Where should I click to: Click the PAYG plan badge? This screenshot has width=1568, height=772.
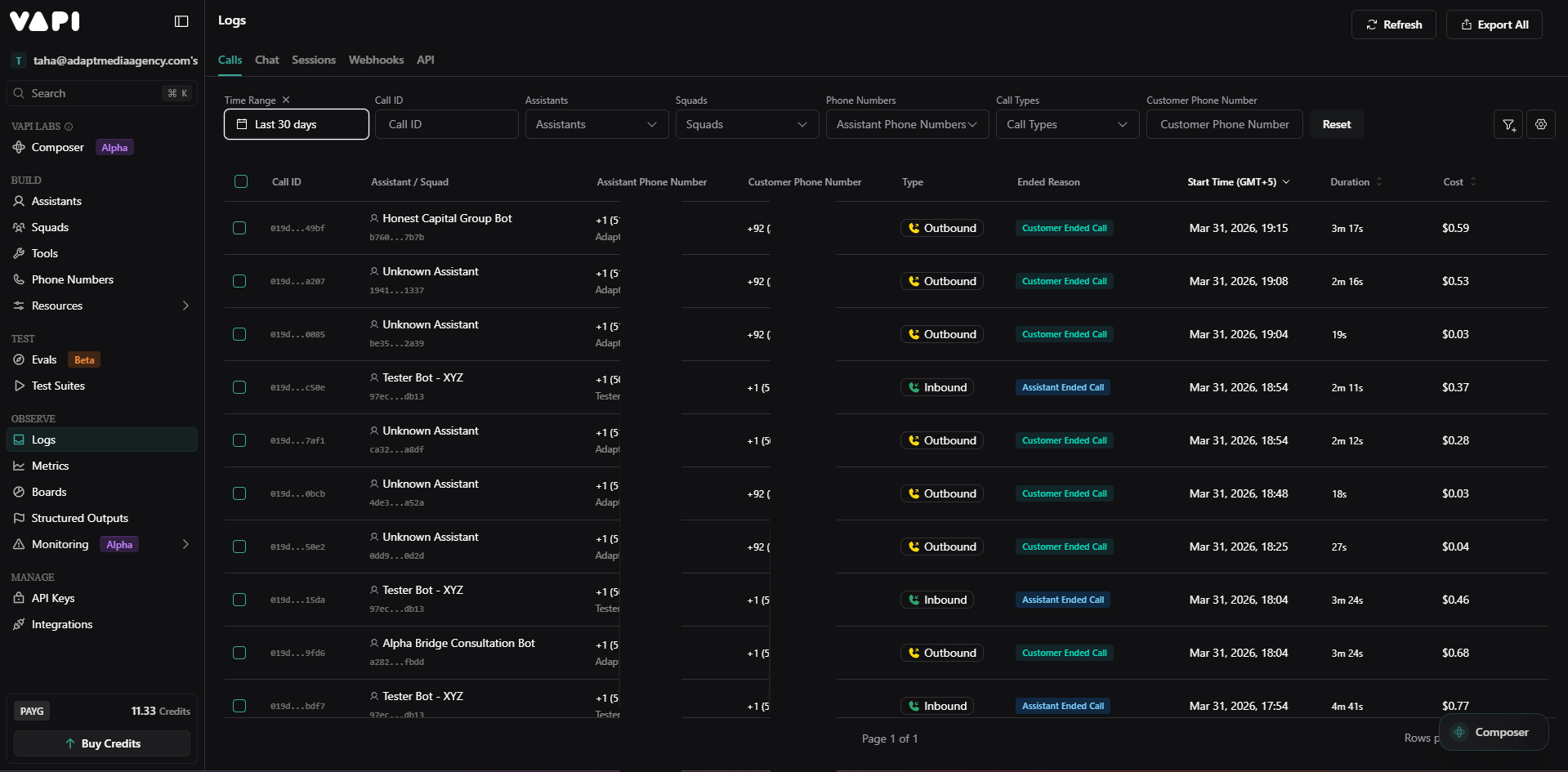pyautogui.click(x=32, y=711)
